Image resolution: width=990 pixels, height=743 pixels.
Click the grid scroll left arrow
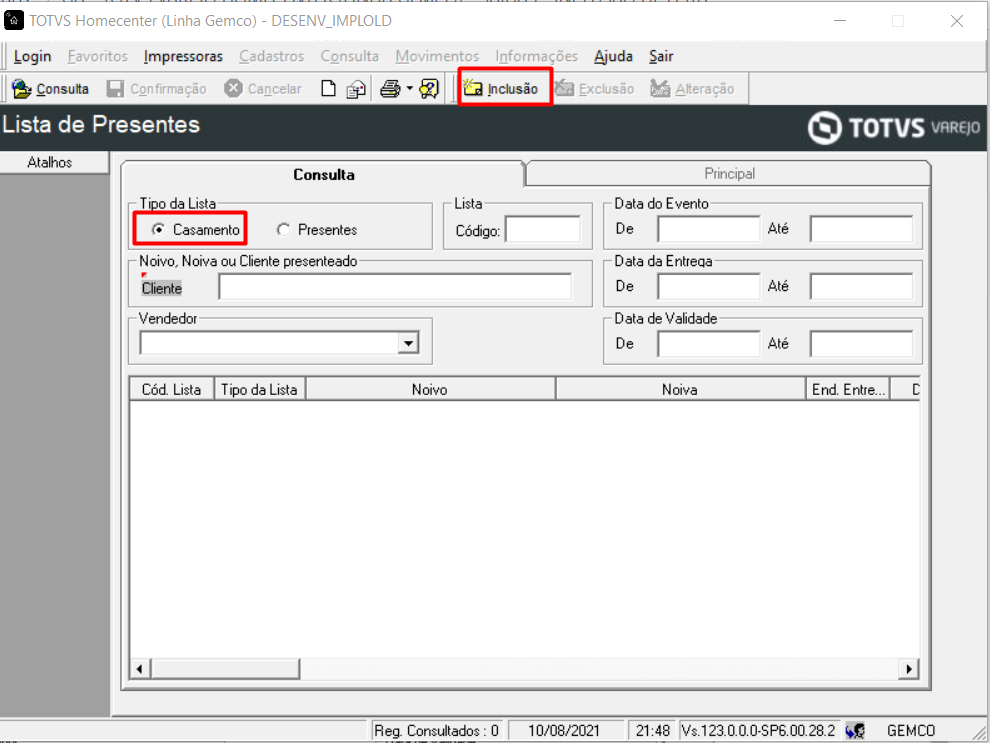140,669
